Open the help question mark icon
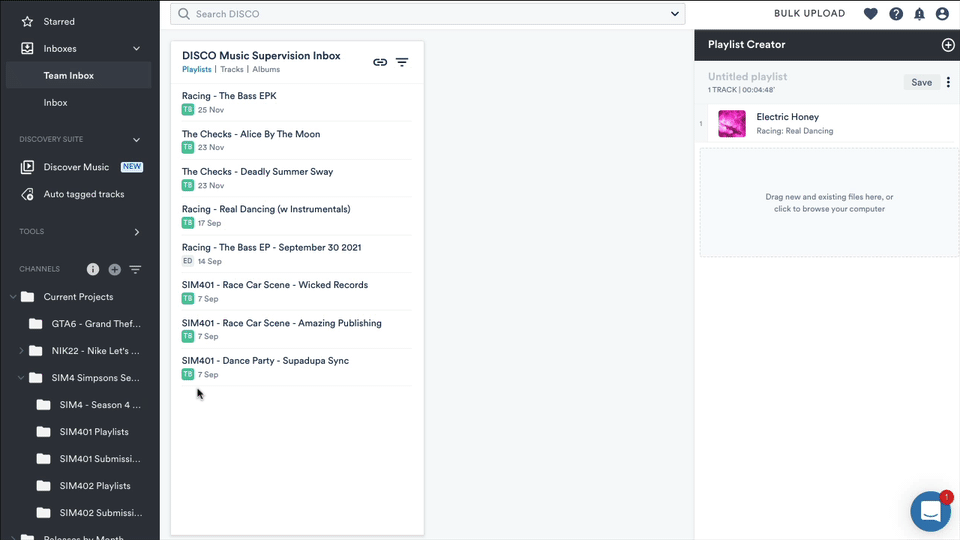Image resolution: width=960 pixels, height=540 pixels. (x=896, y=13)
